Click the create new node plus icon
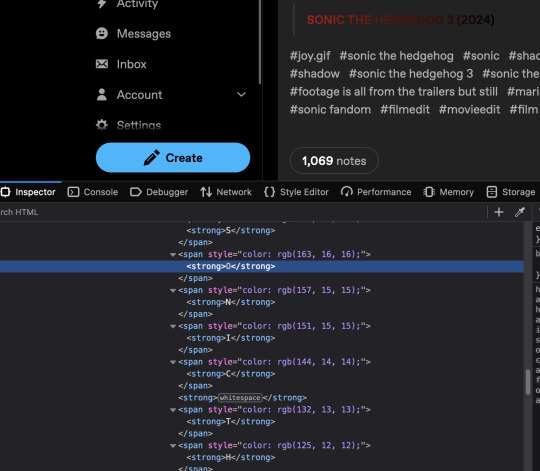 [x=499, y=212]
